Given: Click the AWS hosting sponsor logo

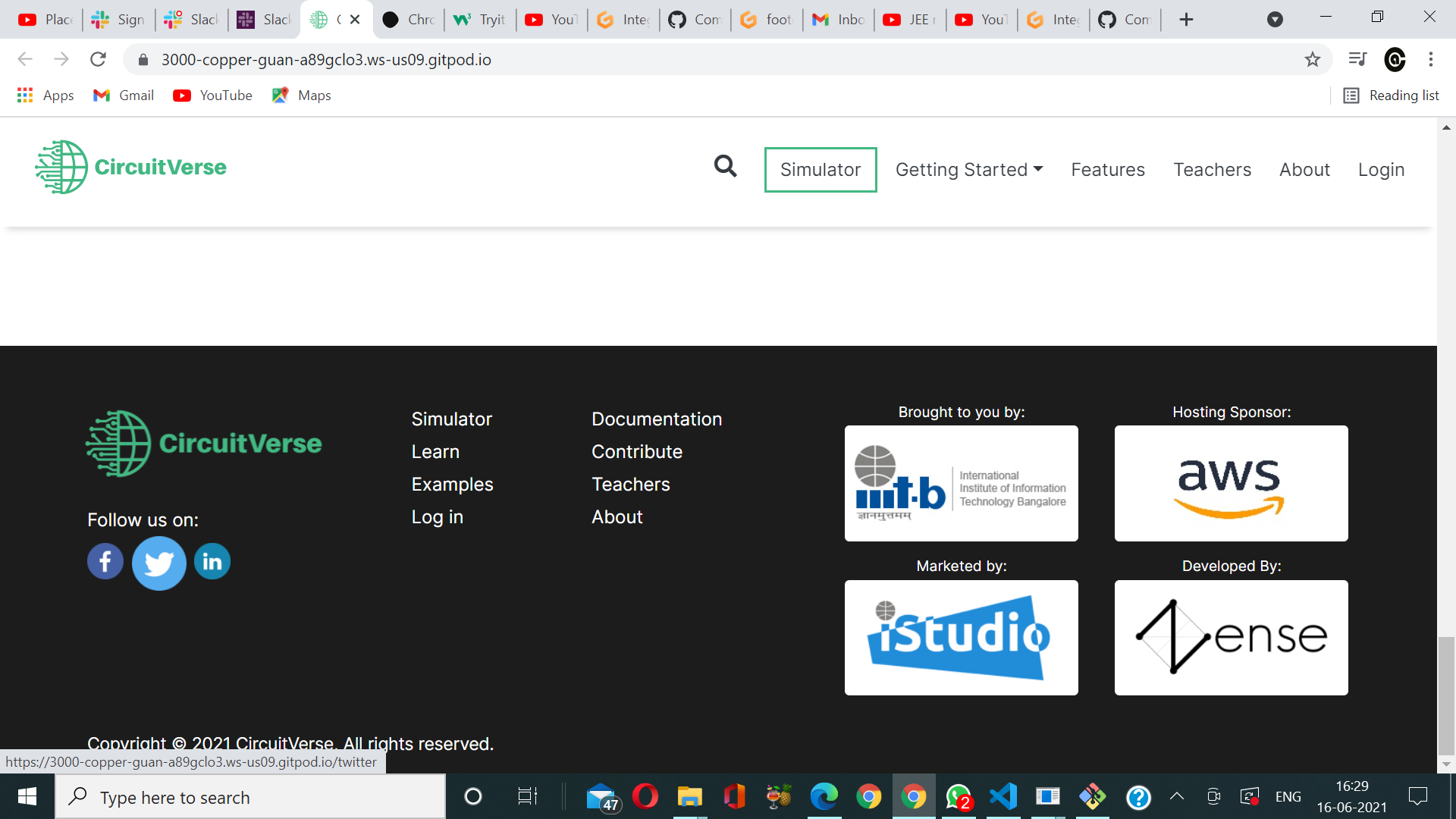Looking at the screenshot, I should click(x=1231, y=484).
